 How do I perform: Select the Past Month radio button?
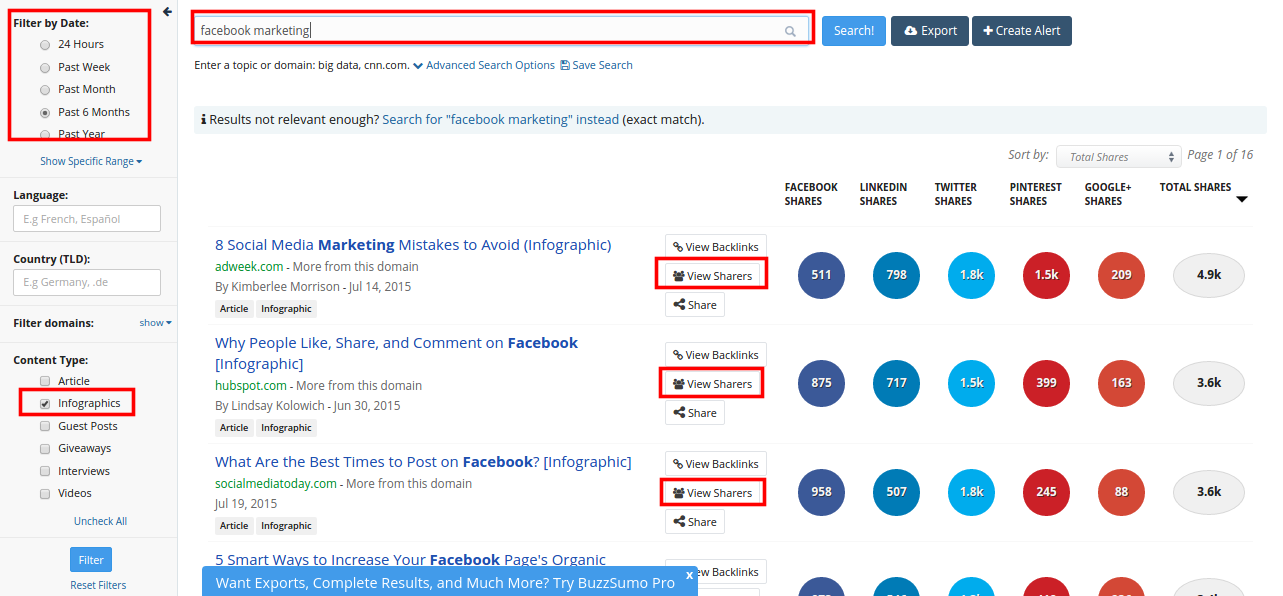[x=45, y=90]
